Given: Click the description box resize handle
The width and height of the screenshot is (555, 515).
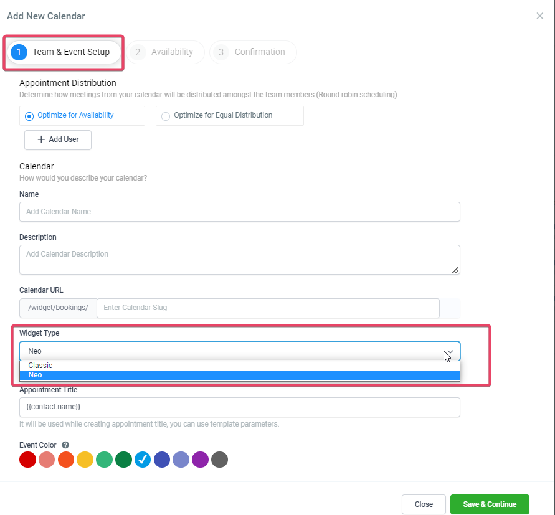Looking at the screenshot, I should (455, 270).
